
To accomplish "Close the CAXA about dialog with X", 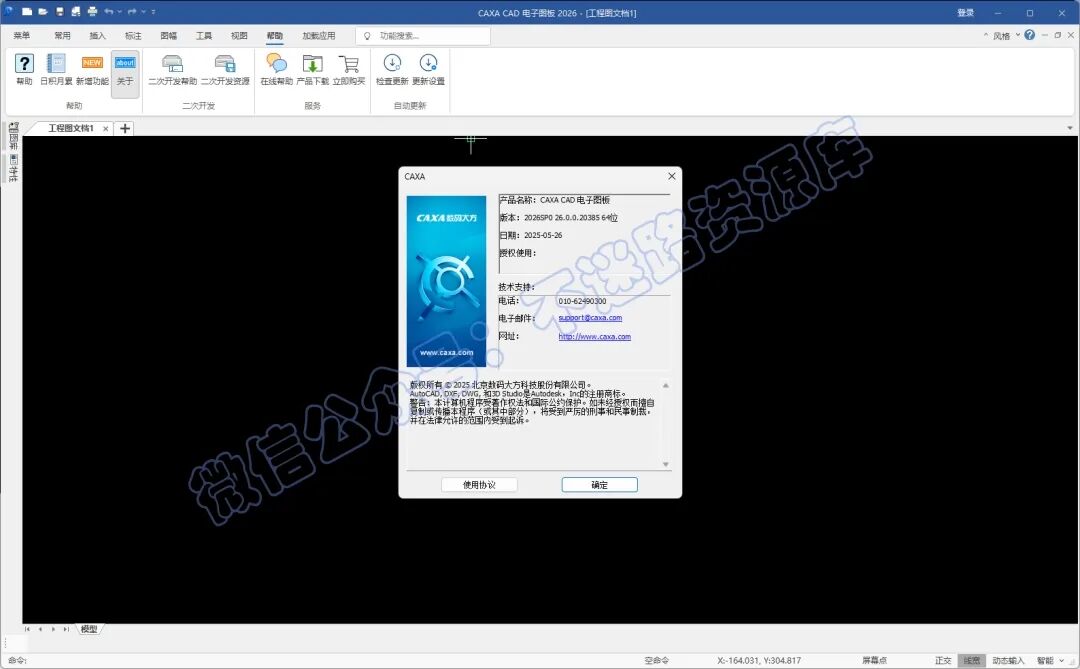I will (672, 176).
